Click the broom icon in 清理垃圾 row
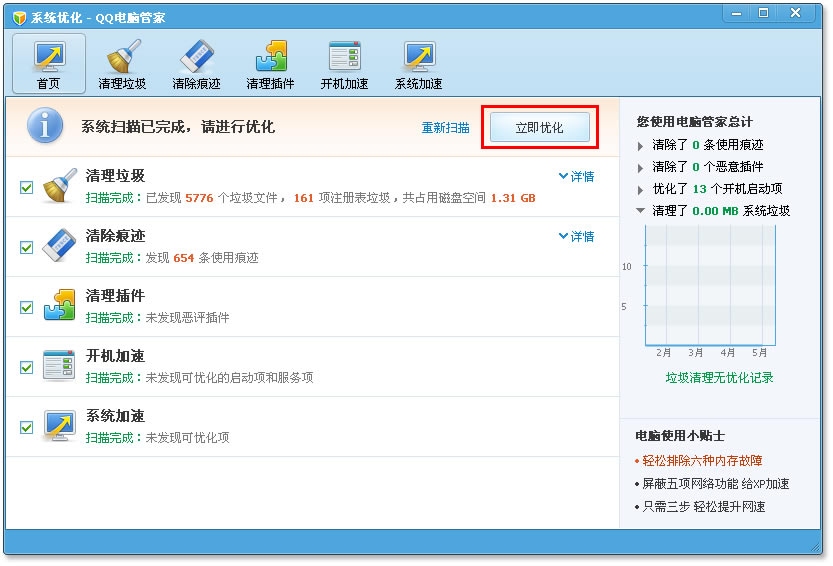This screenshot has height=566, width=833. (x=60, y=185)
